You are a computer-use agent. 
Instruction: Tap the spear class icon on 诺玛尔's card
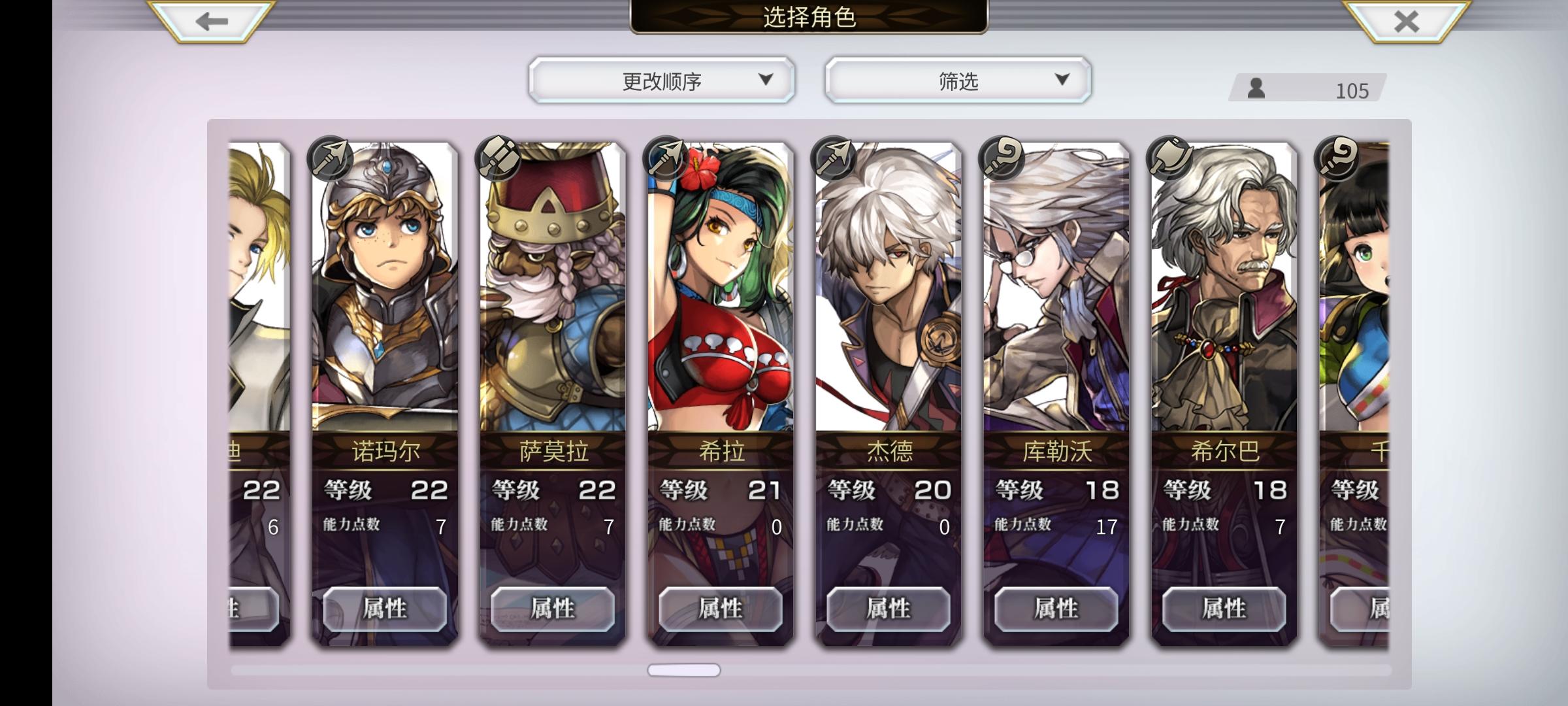[x=330, y=158]
